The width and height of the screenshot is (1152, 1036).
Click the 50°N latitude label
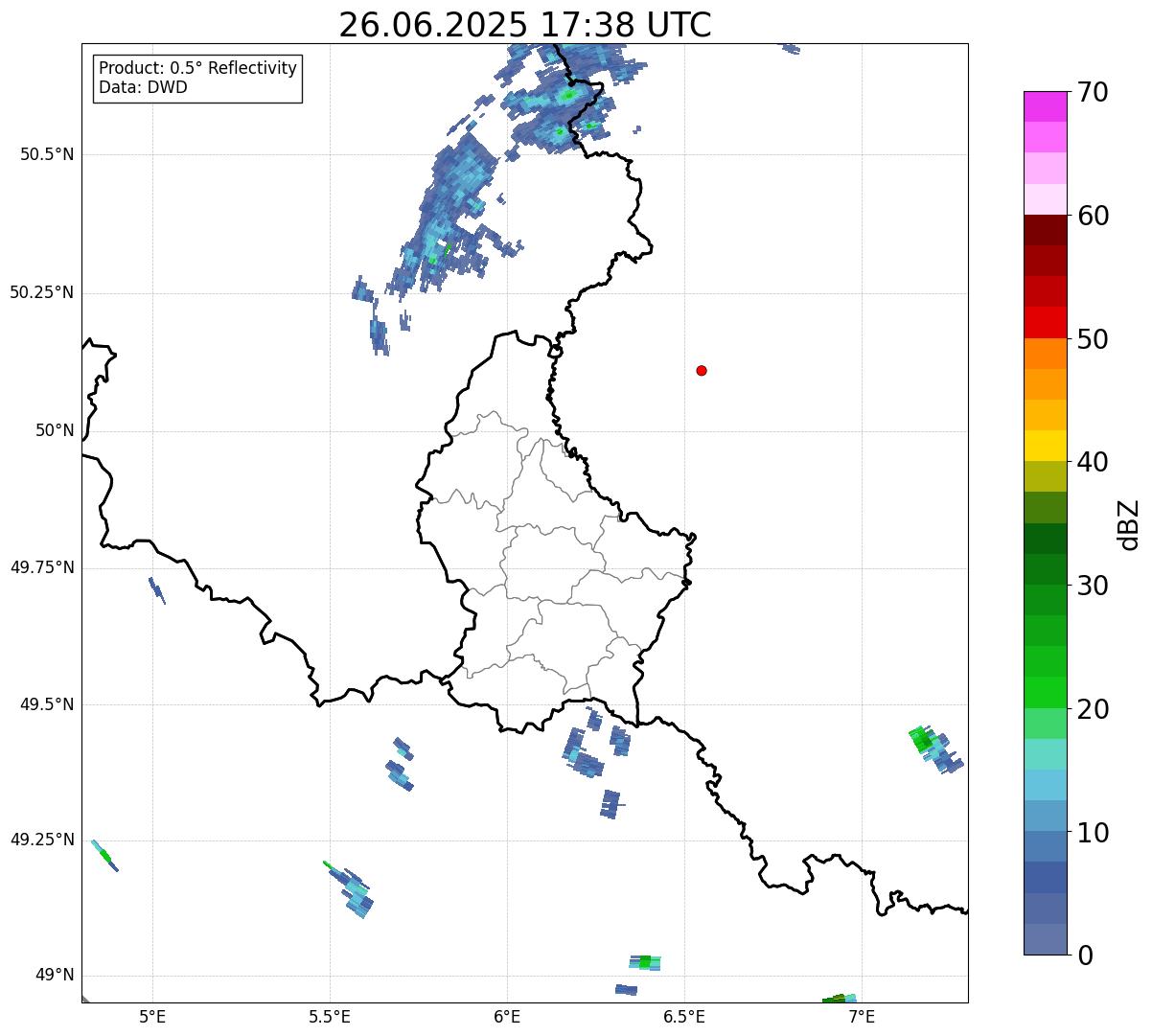[x=55, y=430]
